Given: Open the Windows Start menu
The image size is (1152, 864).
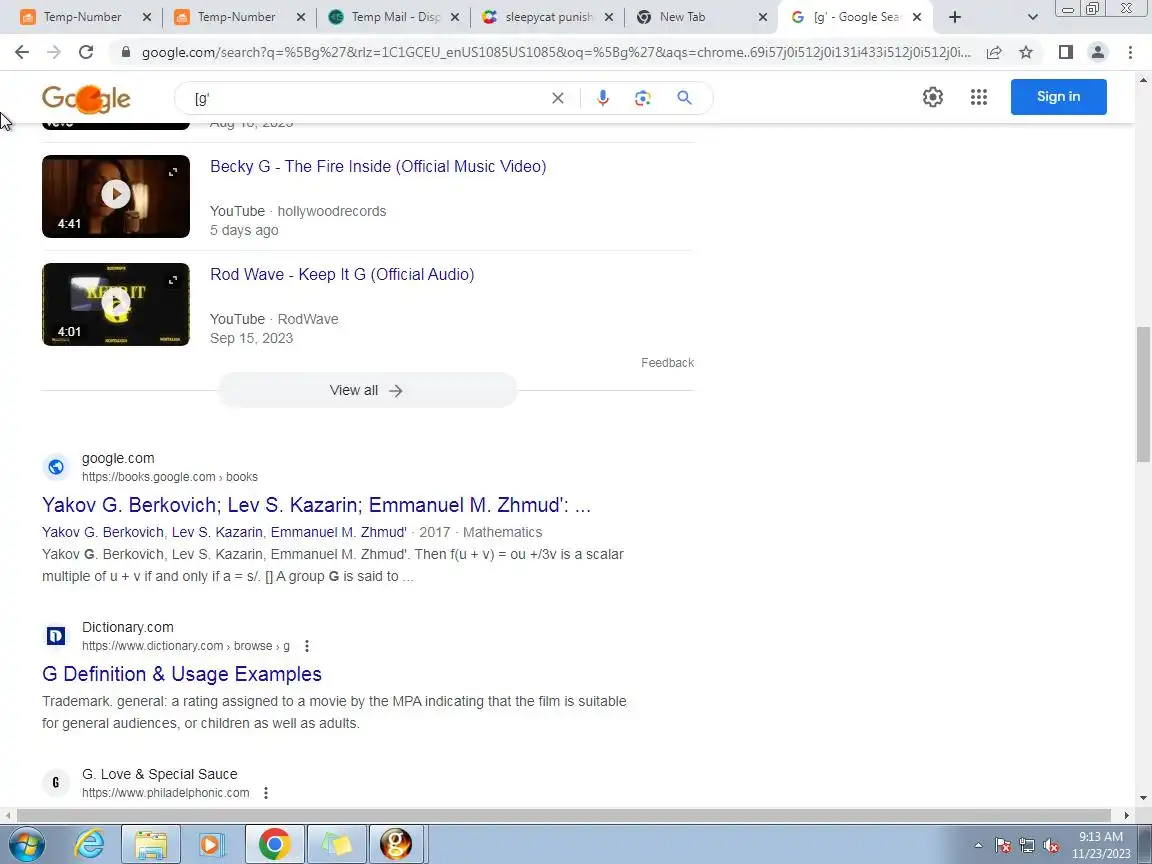Looking at the screenshot, I should click(26, 844).
